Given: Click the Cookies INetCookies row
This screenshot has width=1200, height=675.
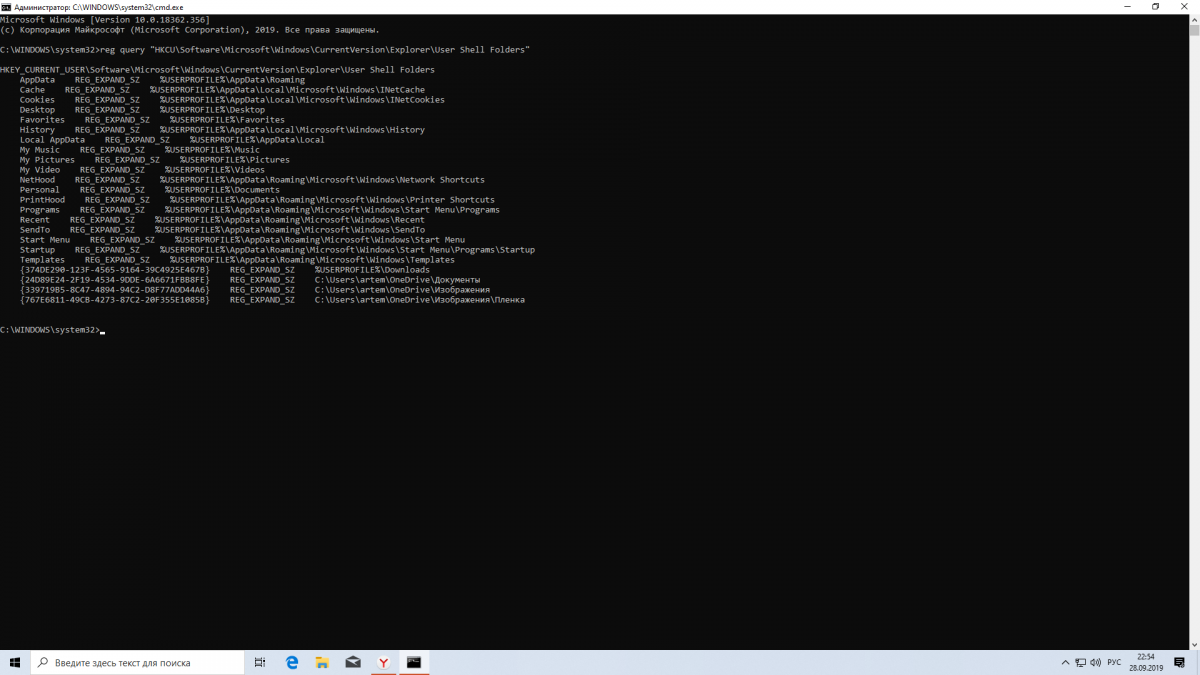Looking at the screenshot, I should coord(232,99).
